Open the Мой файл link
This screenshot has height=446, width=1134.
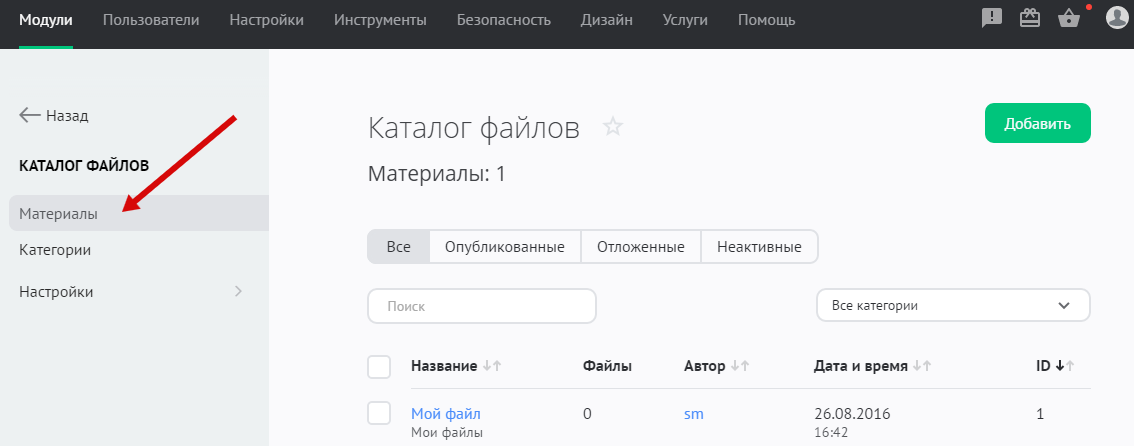click(x=446, y=413)
